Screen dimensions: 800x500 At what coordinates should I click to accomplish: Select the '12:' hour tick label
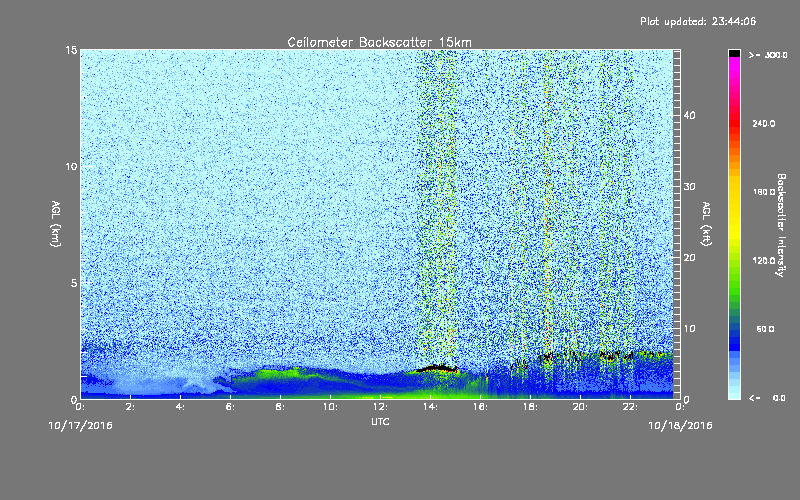pos(381,407)
